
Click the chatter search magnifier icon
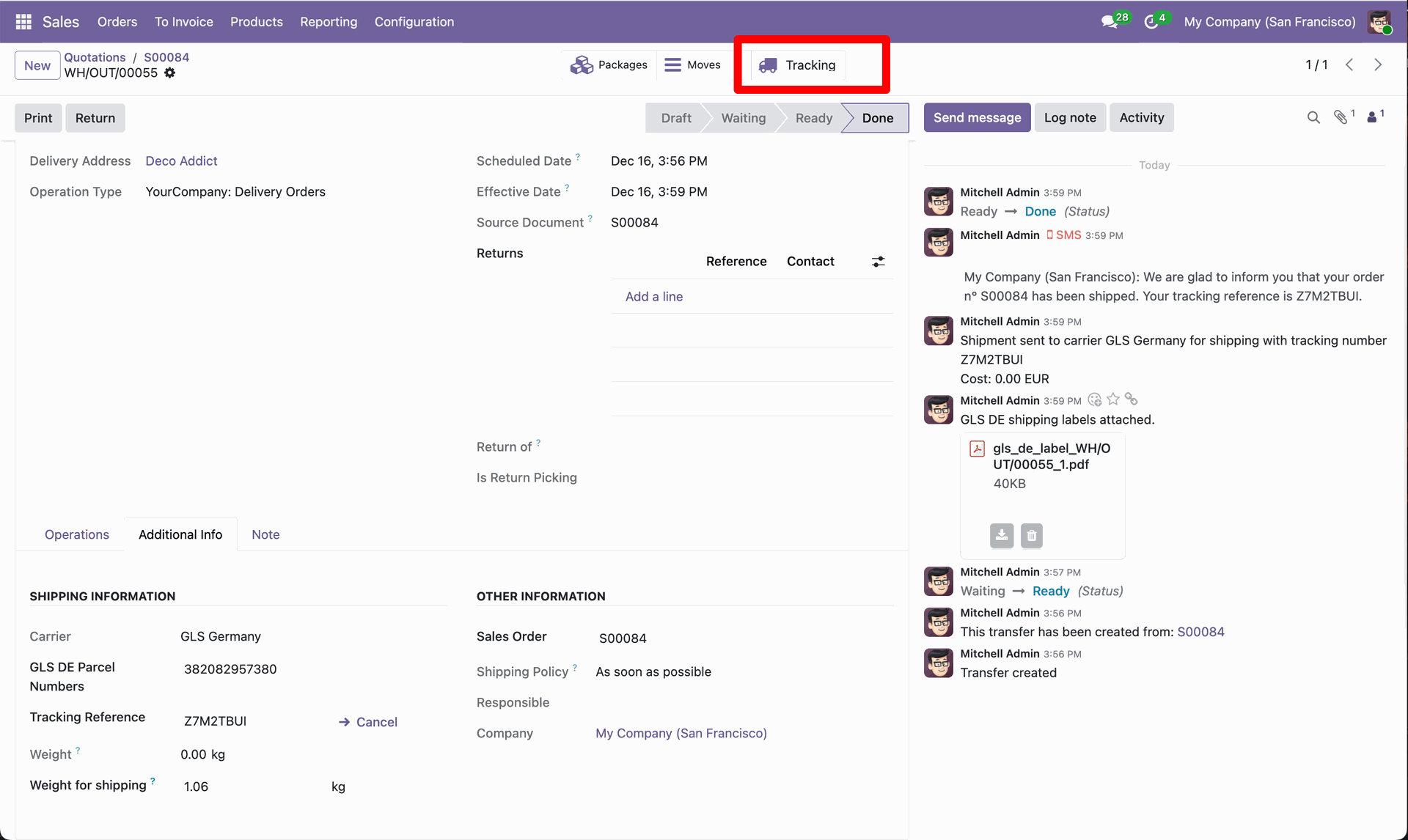coord(1313,117)
